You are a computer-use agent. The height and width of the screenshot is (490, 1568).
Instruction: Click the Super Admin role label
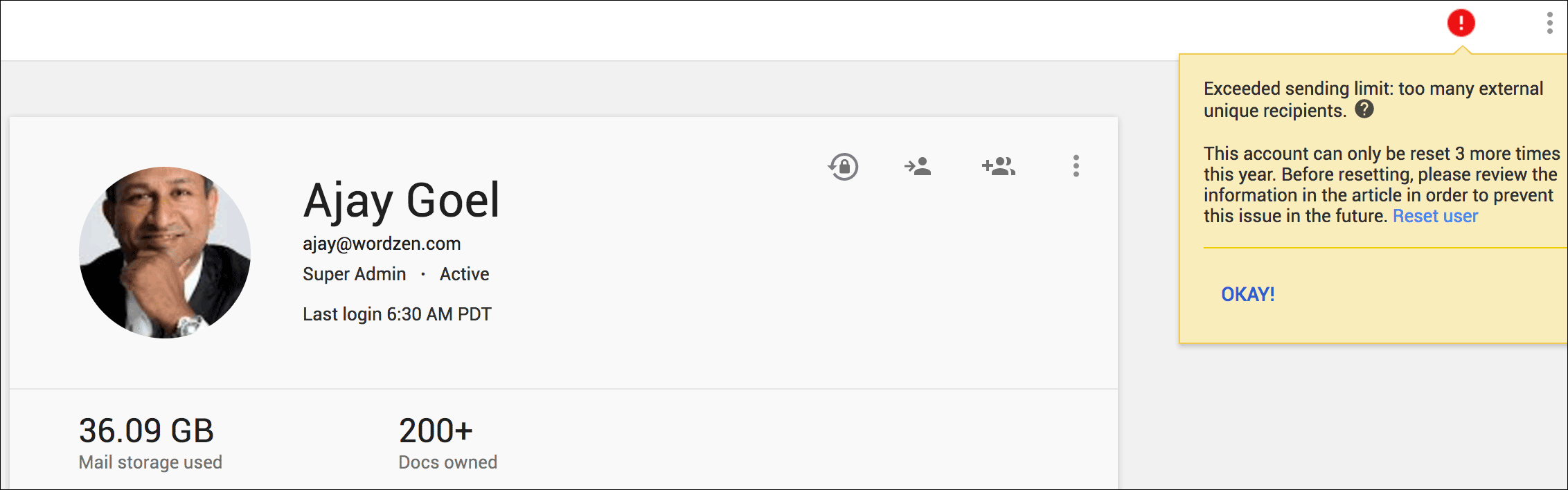354,274
